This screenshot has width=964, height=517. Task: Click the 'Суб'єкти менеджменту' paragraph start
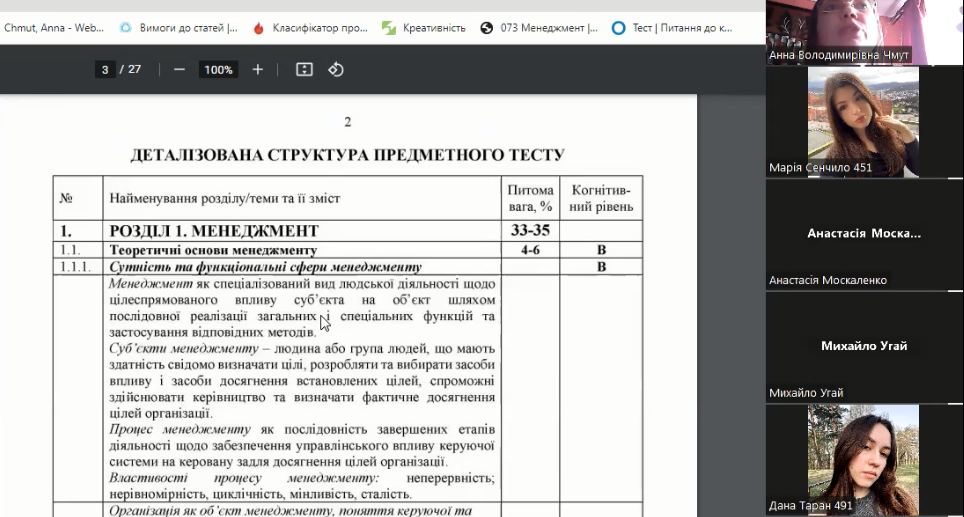click(x=184, y=349)
